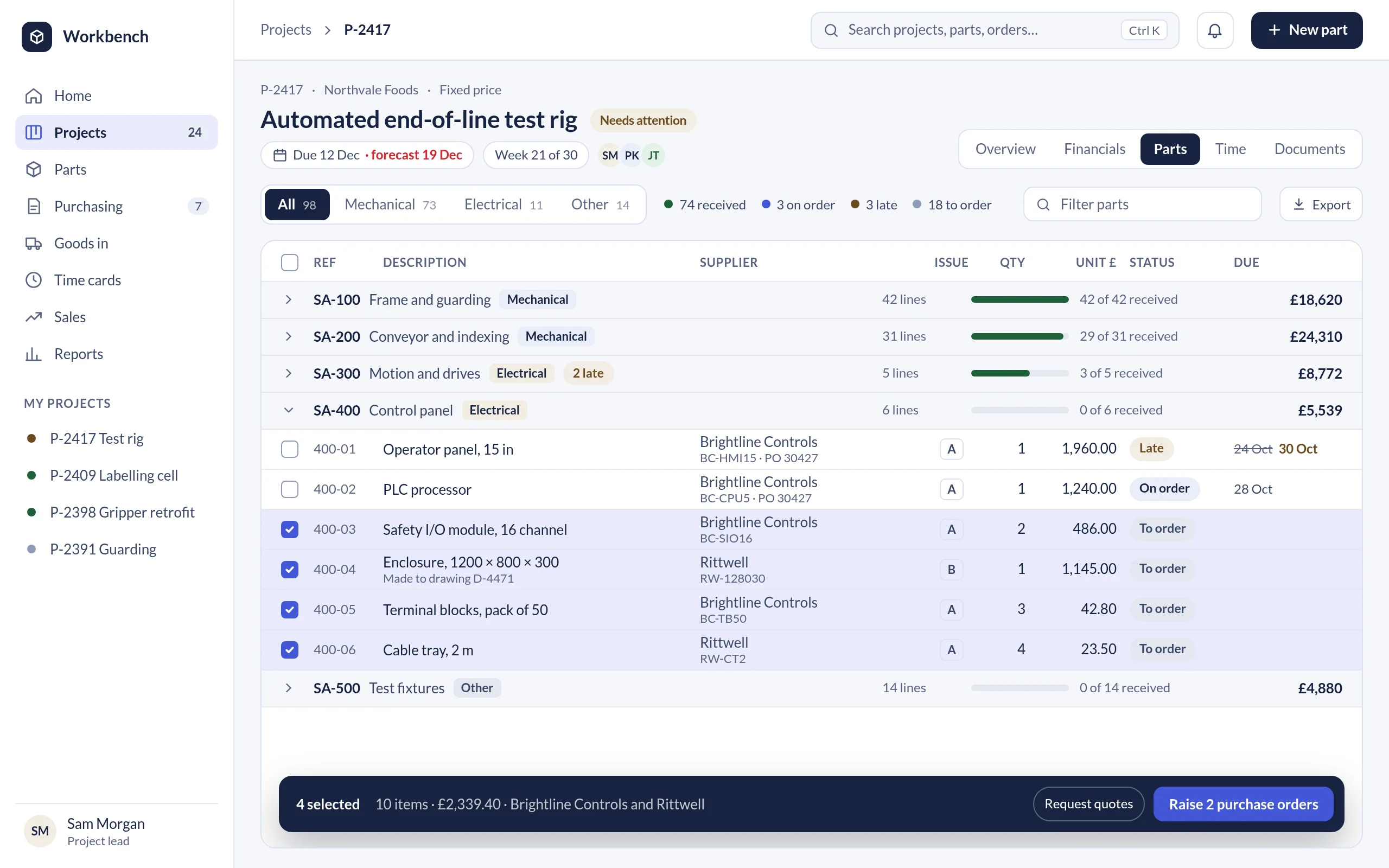This screenshot has height=868, width=1389.
Task: Filter list by Electrical 11 tab
Action: click(504, 205)
